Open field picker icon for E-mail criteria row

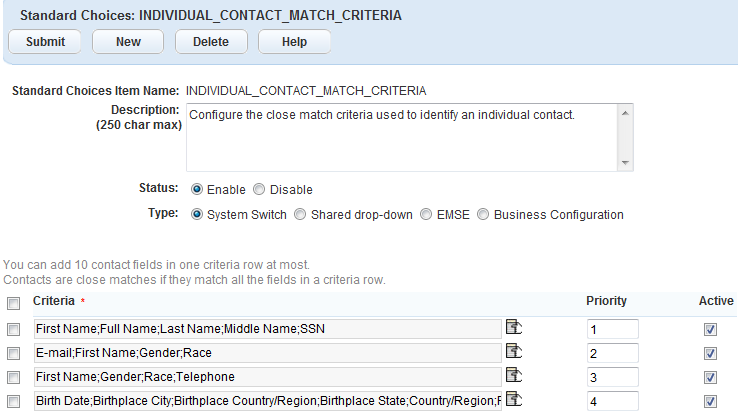pyautogui.click(x=514, y=351)
